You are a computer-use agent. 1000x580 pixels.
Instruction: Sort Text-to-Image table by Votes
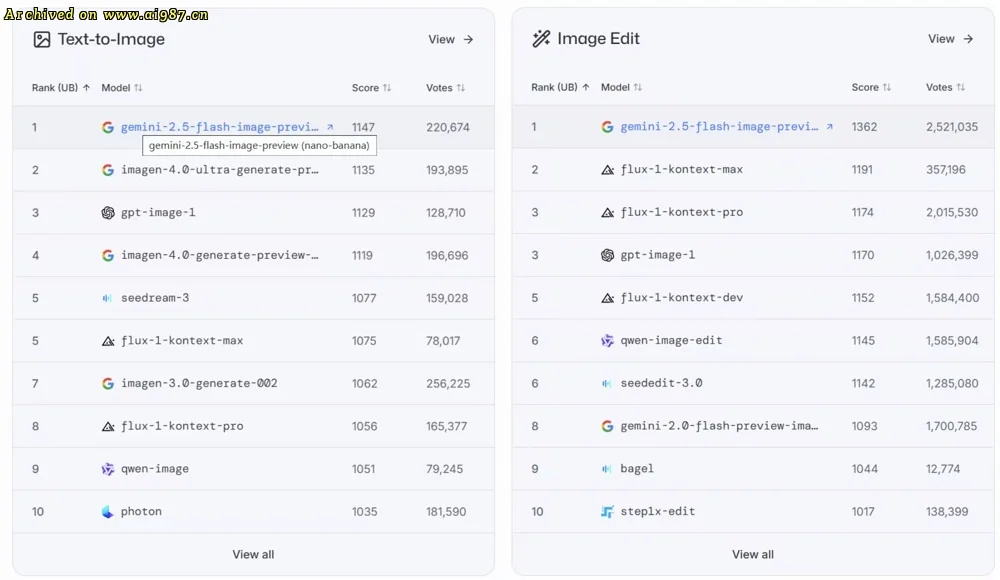pos(445,88)
